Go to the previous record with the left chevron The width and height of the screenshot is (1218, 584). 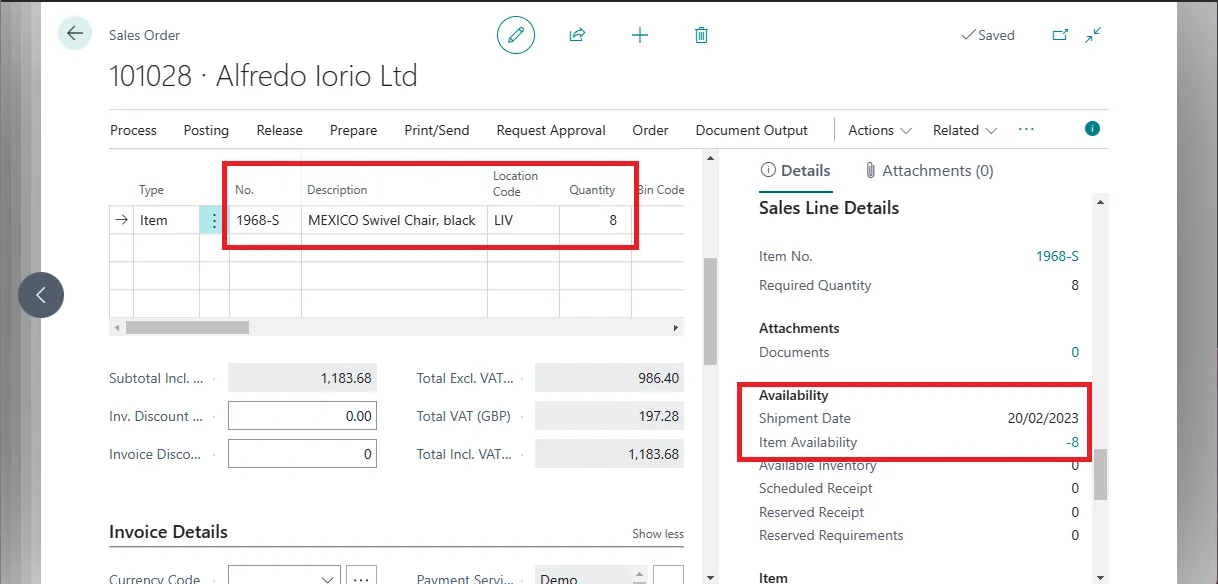[41, 295]
